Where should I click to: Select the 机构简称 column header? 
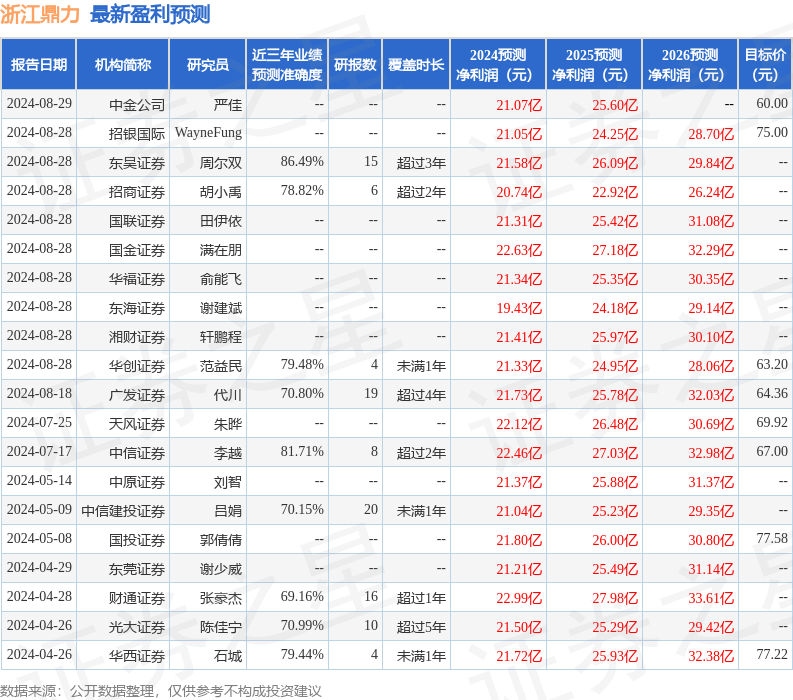click(x=122, y=65)
